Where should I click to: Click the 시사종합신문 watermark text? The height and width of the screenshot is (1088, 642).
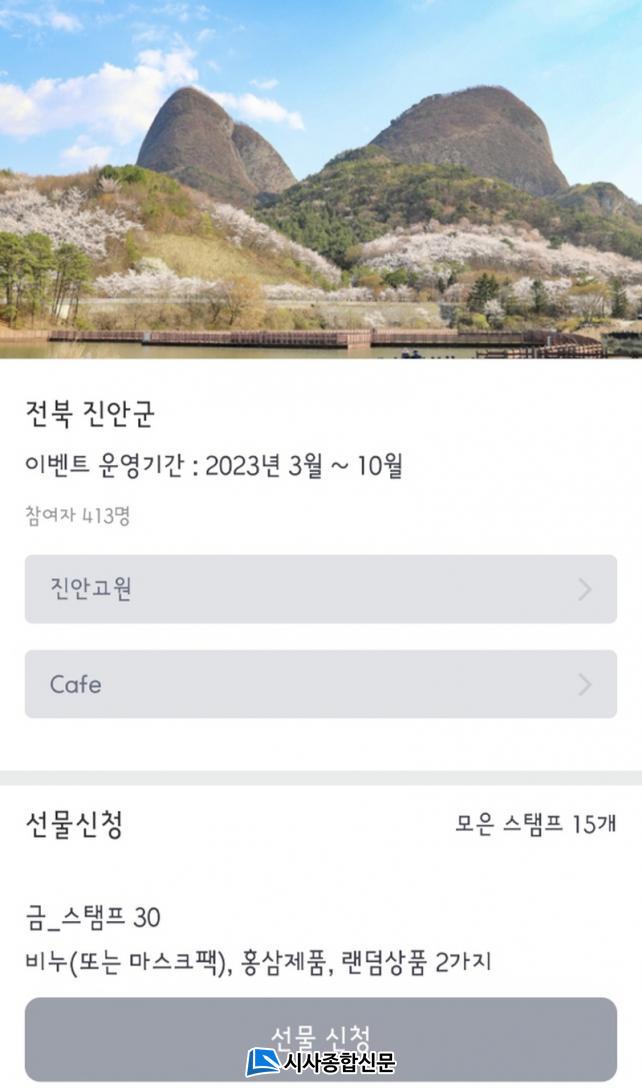[x=340, y=1063]
